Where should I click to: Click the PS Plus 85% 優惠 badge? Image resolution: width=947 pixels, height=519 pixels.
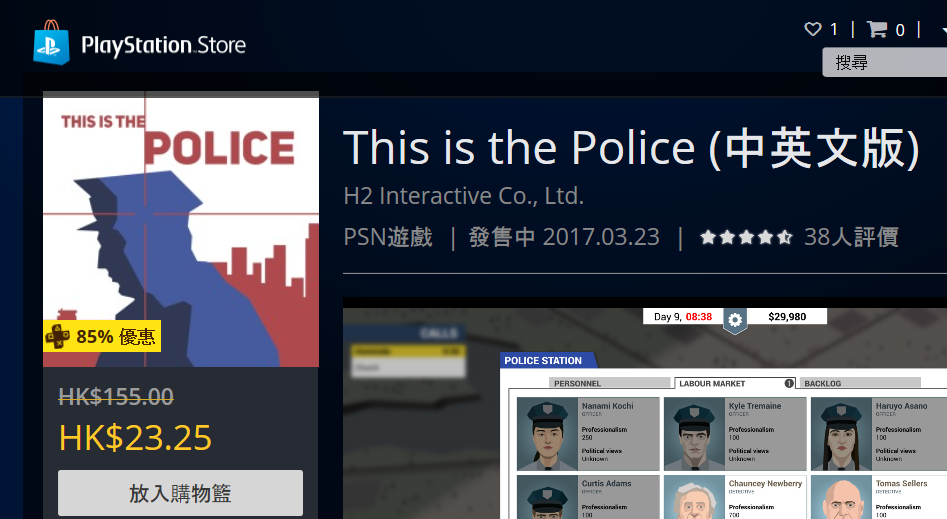[x=102, y=336]
